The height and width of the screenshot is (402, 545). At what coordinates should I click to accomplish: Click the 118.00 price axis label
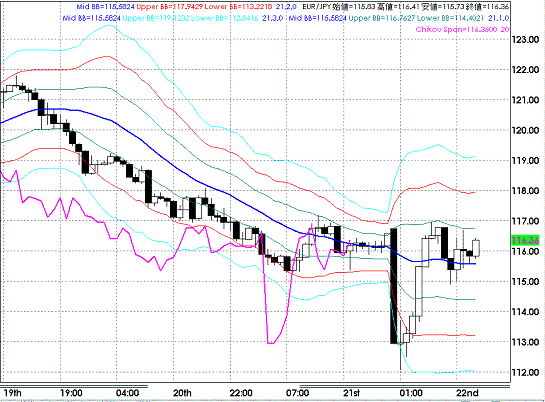click(x=525, y=191)
